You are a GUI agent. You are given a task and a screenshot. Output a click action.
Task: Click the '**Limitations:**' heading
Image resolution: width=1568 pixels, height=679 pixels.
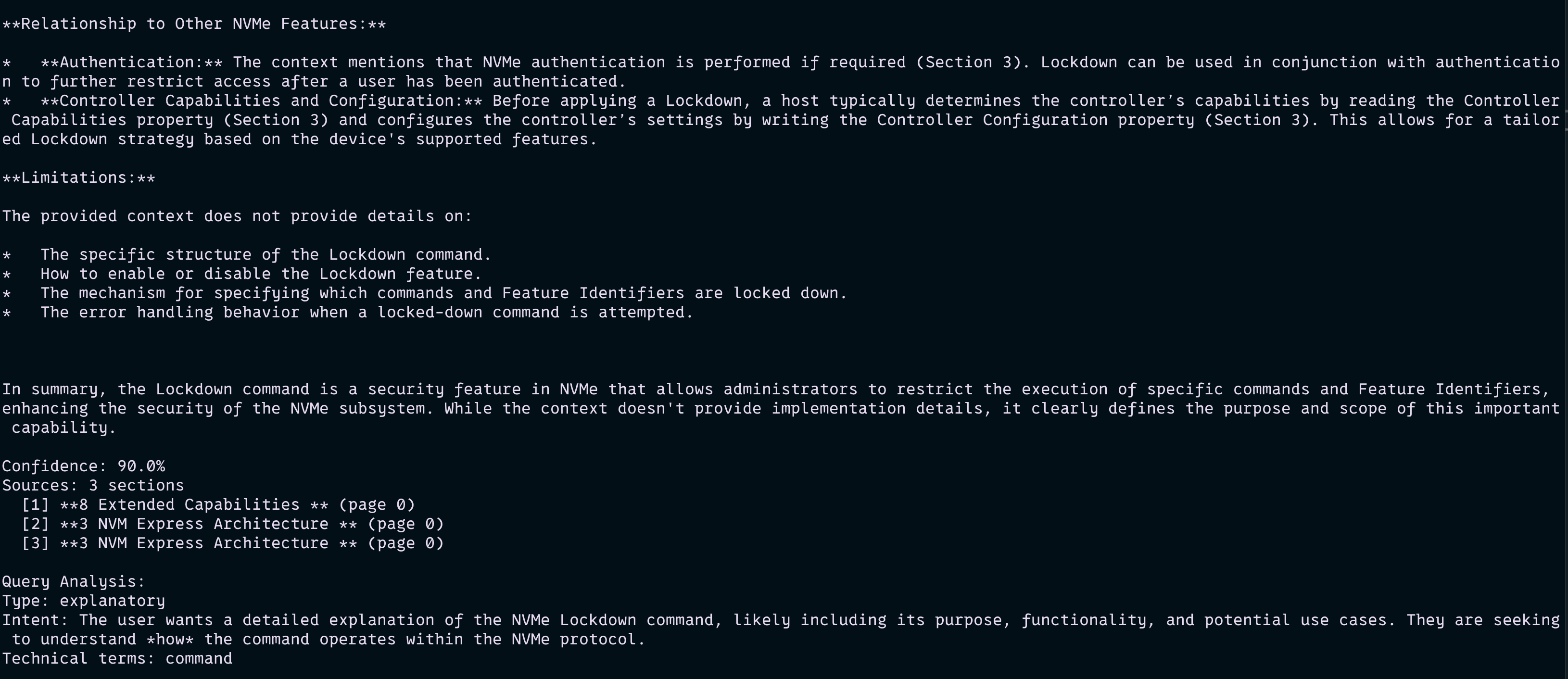coord(78,177)
